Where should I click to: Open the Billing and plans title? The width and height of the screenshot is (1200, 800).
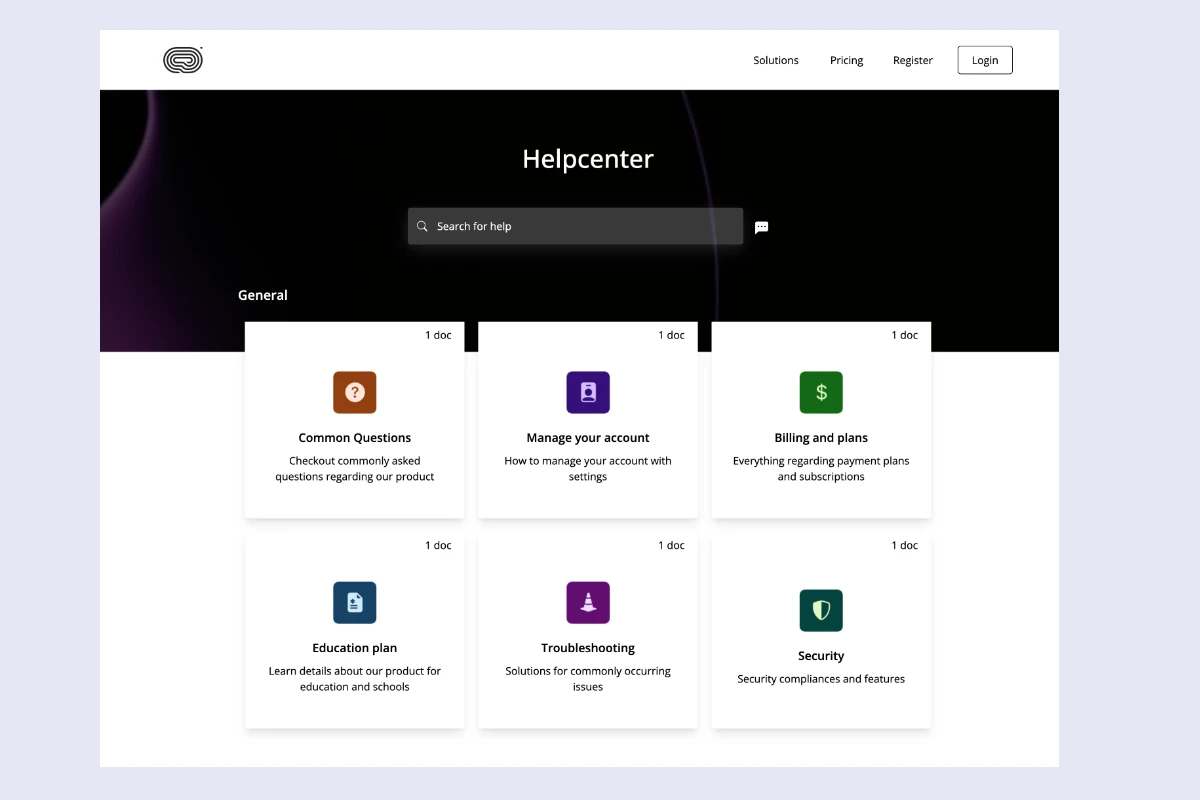point(821,438)
